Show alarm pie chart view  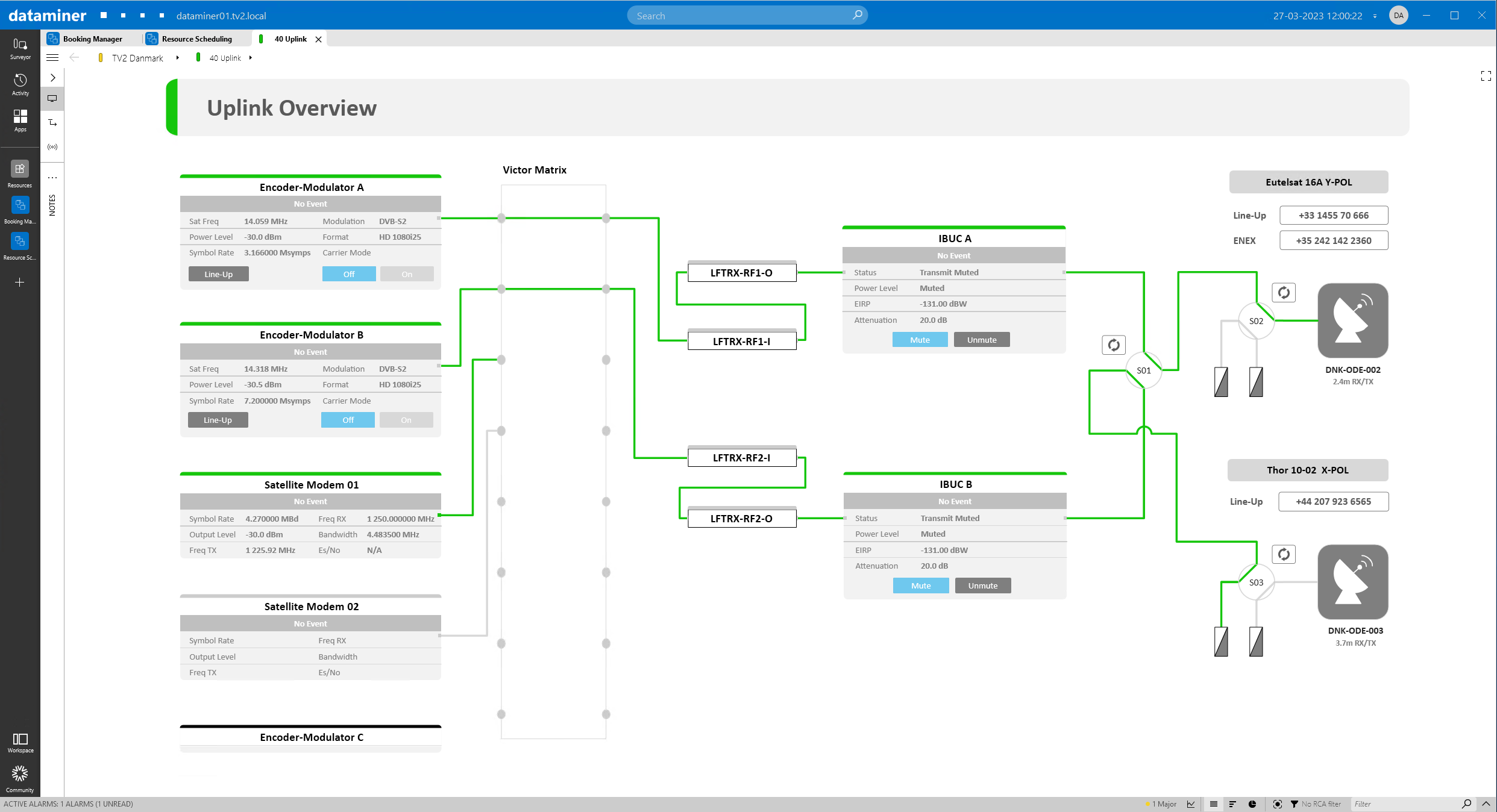pyautogui.click(x=1252, y=804)
